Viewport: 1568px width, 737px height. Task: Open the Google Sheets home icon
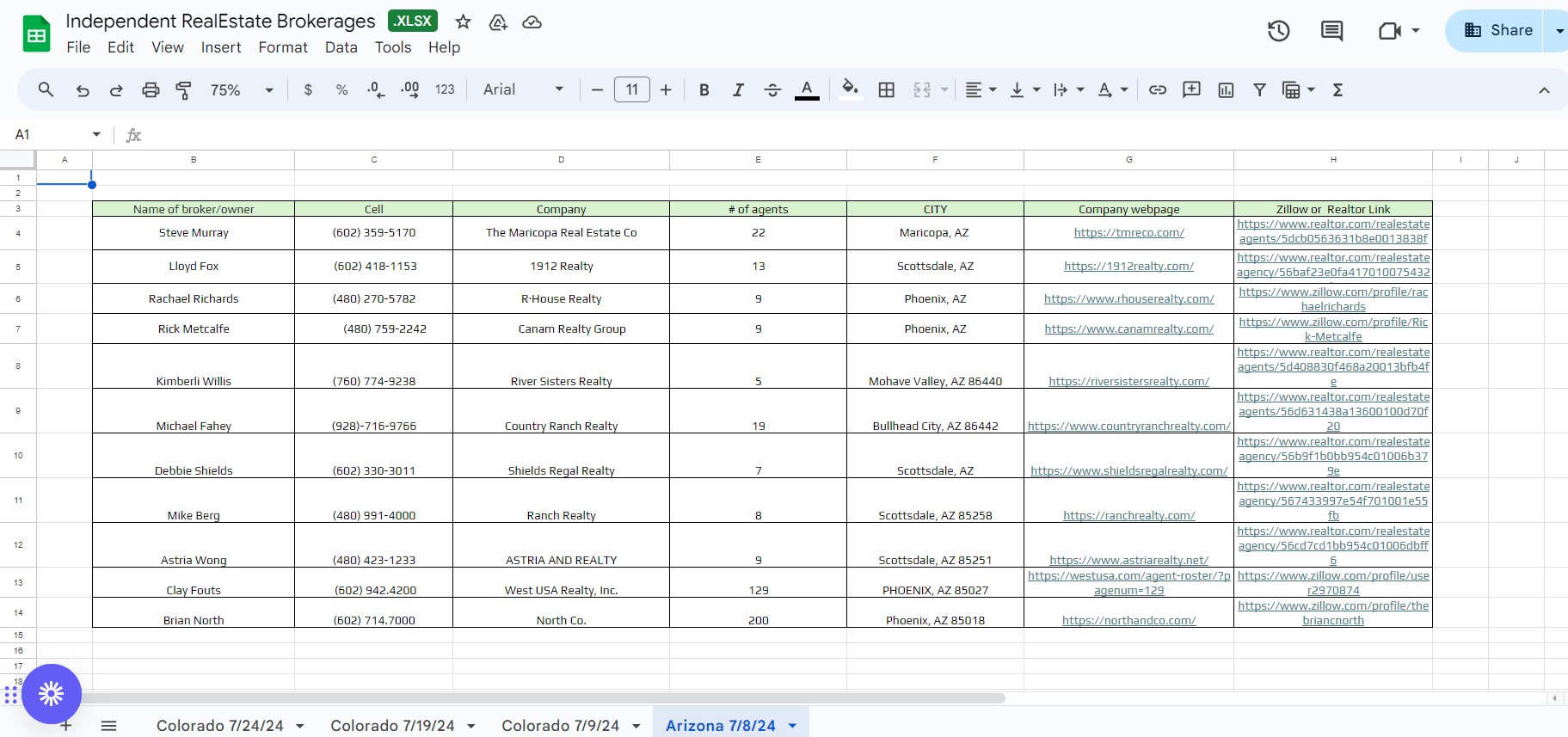pos(36,34)
